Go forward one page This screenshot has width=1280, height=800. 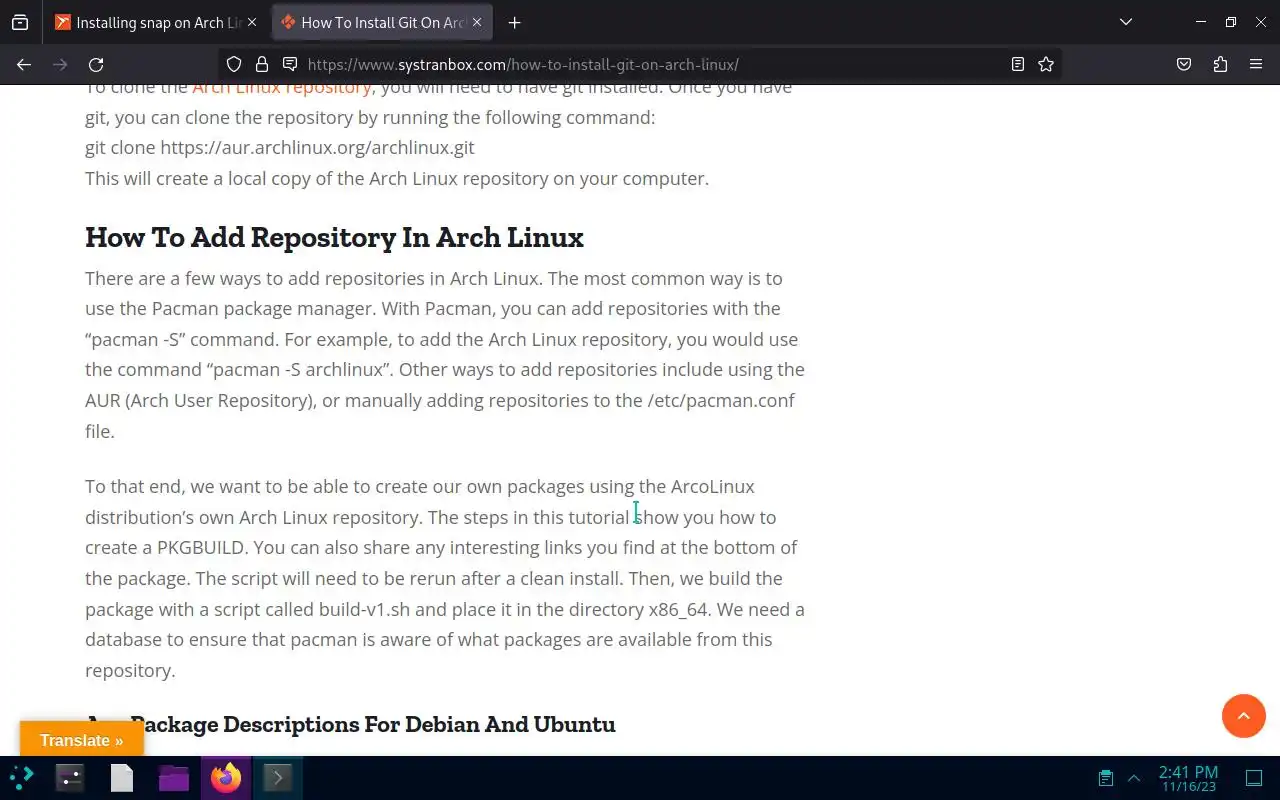point(60,64)
